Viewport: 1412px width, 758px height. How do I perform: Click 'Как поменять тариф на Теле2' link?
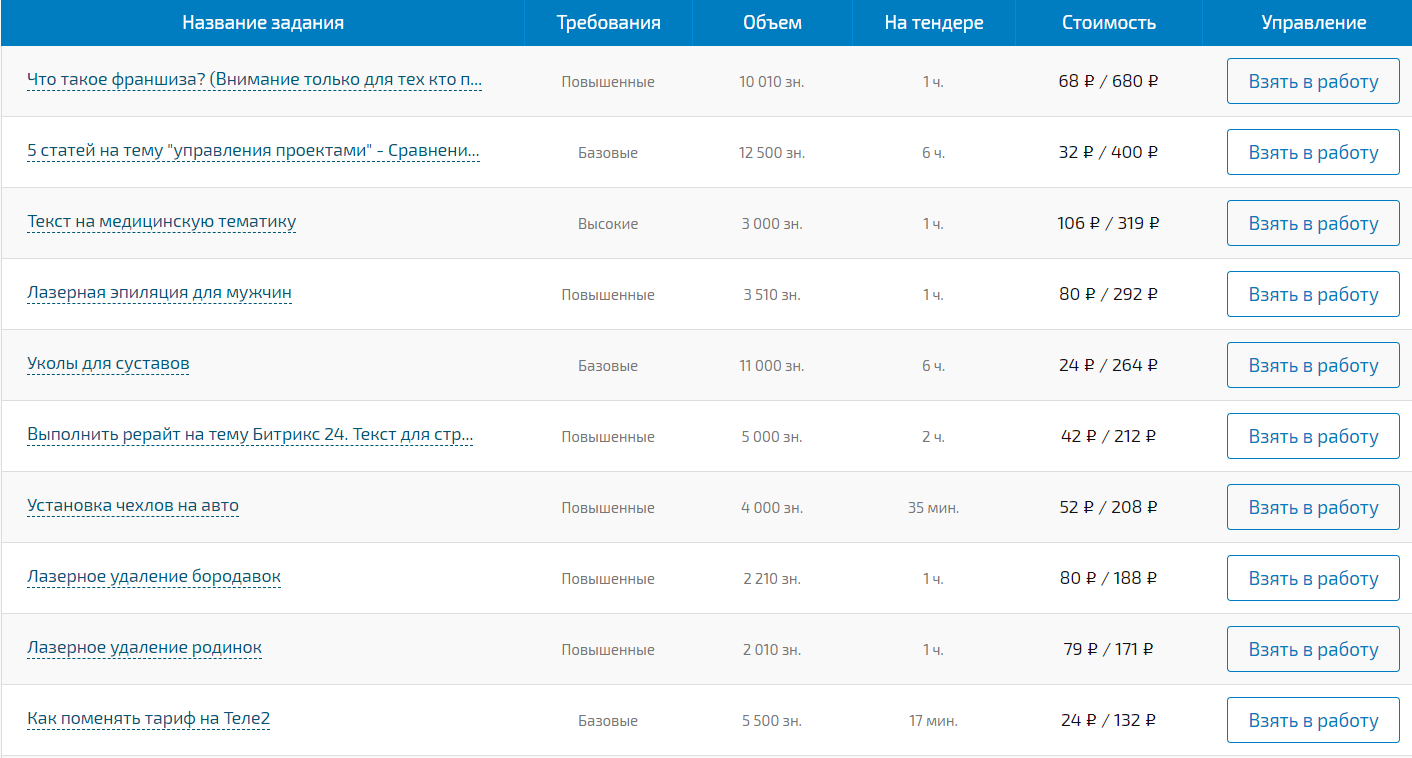pos(148,719)
